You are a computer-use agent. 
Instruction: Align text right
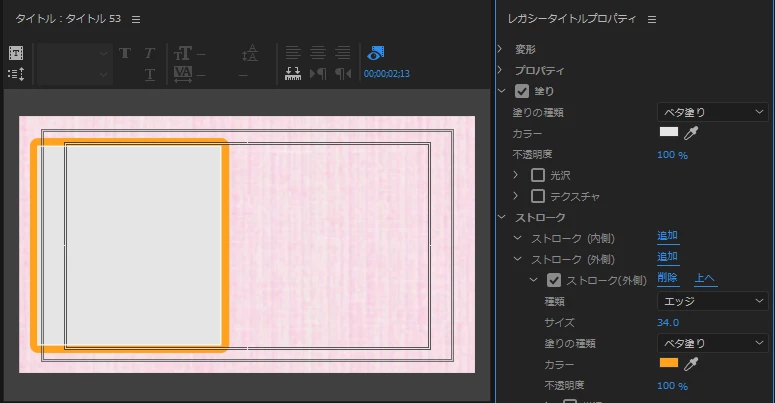[343, 52]
